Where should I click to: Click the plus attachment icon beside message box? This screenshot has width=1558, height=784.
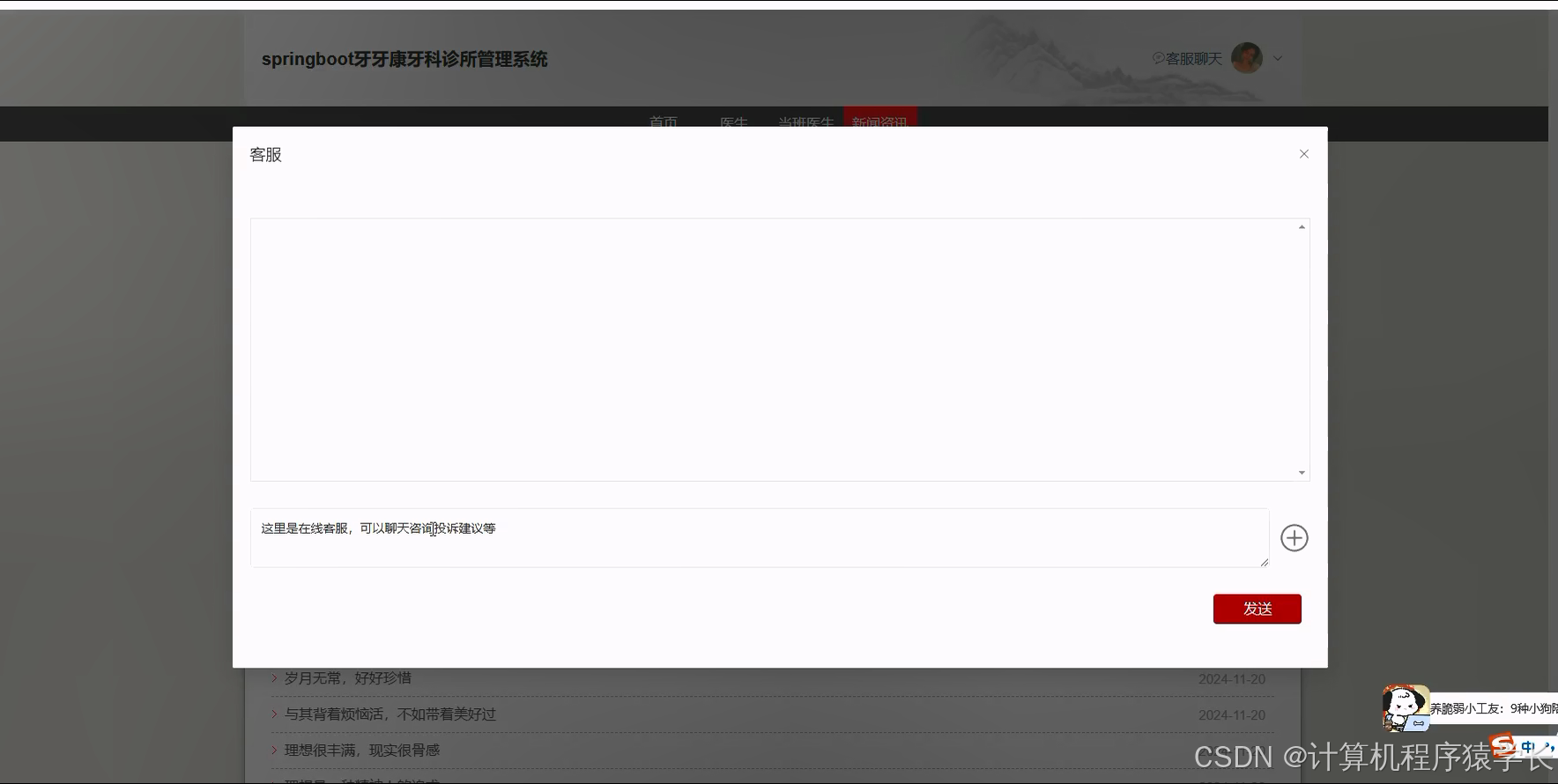pyautogui.click(x=1294, y=538)
